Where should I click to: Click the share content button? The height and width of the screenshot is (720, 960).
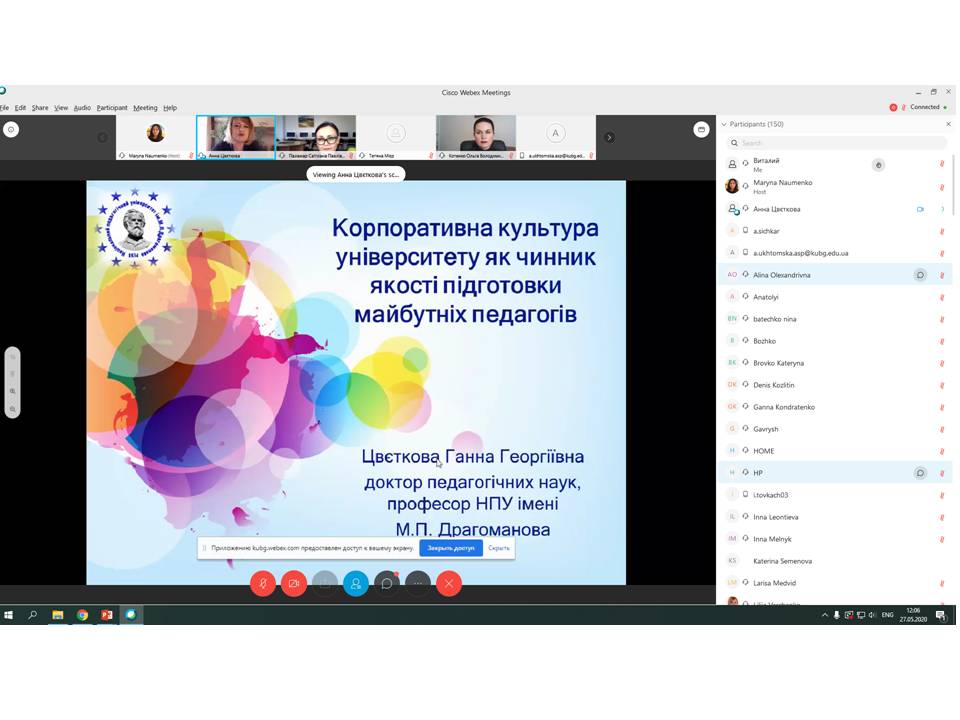point(325,583)
